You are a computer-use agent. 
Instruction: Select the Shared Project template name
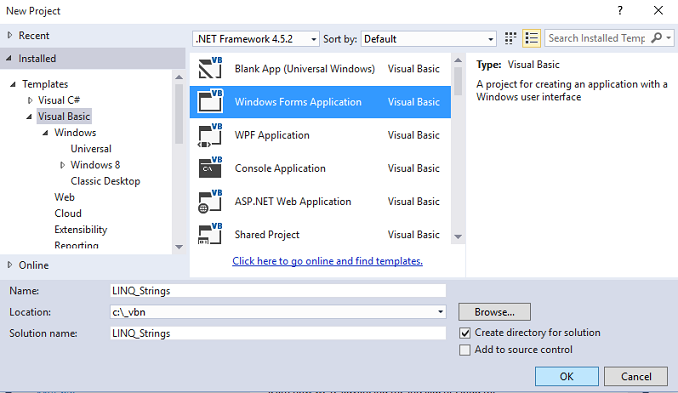coord(267,234)
